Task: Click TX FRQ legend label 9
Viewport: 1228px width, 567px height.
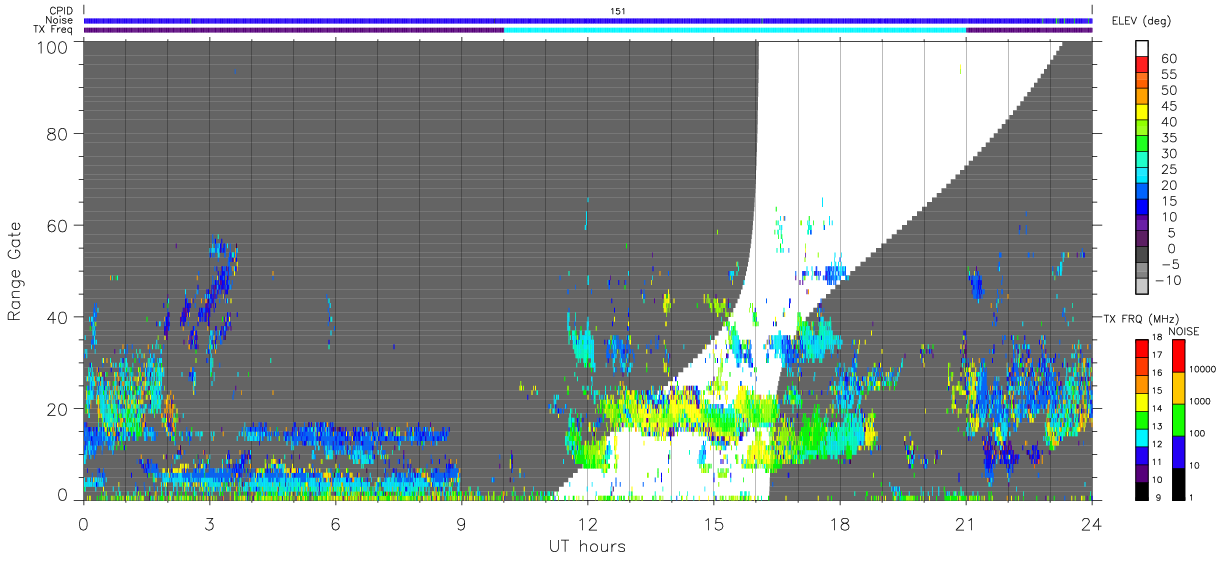Action: pyautogui.click(x=1159, y=497)
